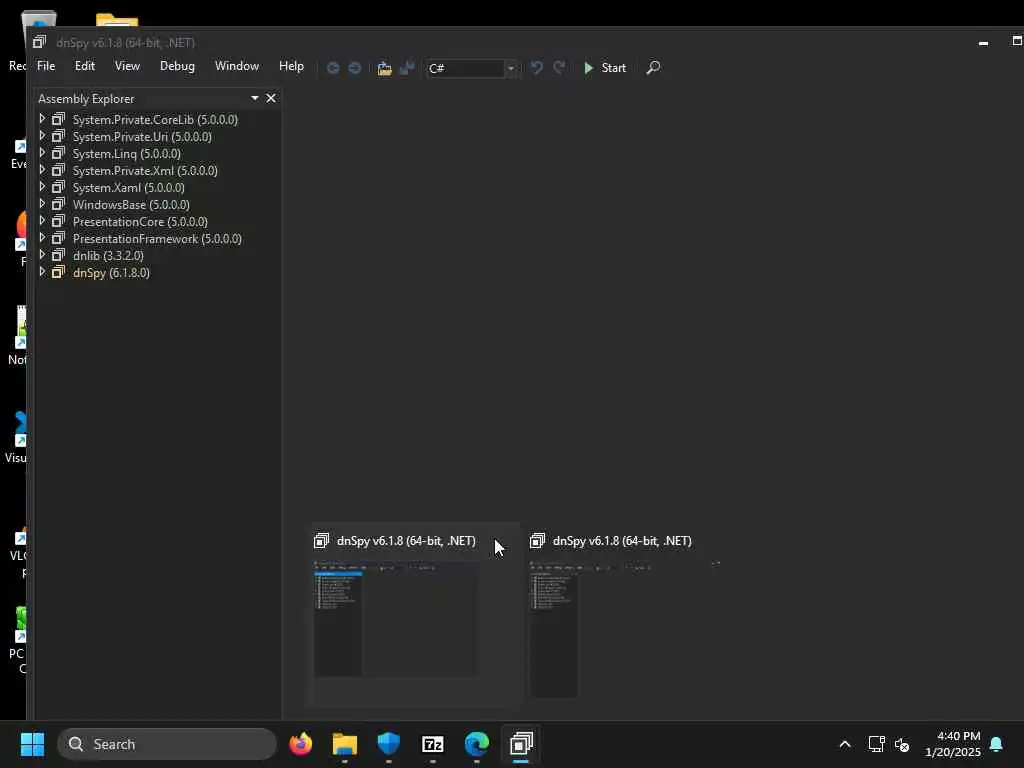Expand dnSpy (6.1.8.0) assembly node
The height and width of the screenshot is (768, 1024).
[x=42, y=272]
